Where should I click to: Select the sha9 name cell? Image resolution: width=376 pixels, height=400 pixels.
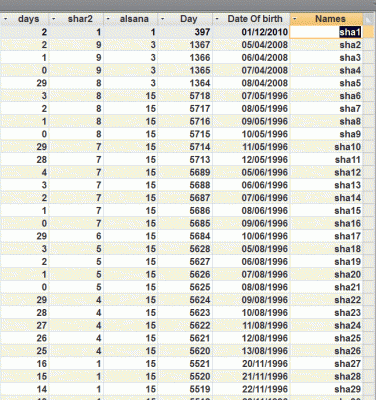click(326, 134)
